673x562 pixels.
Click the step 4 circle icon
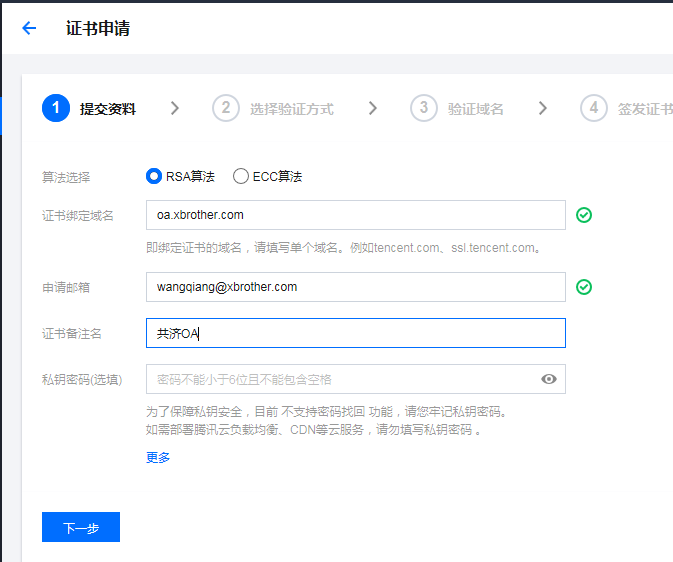point(594,108)
